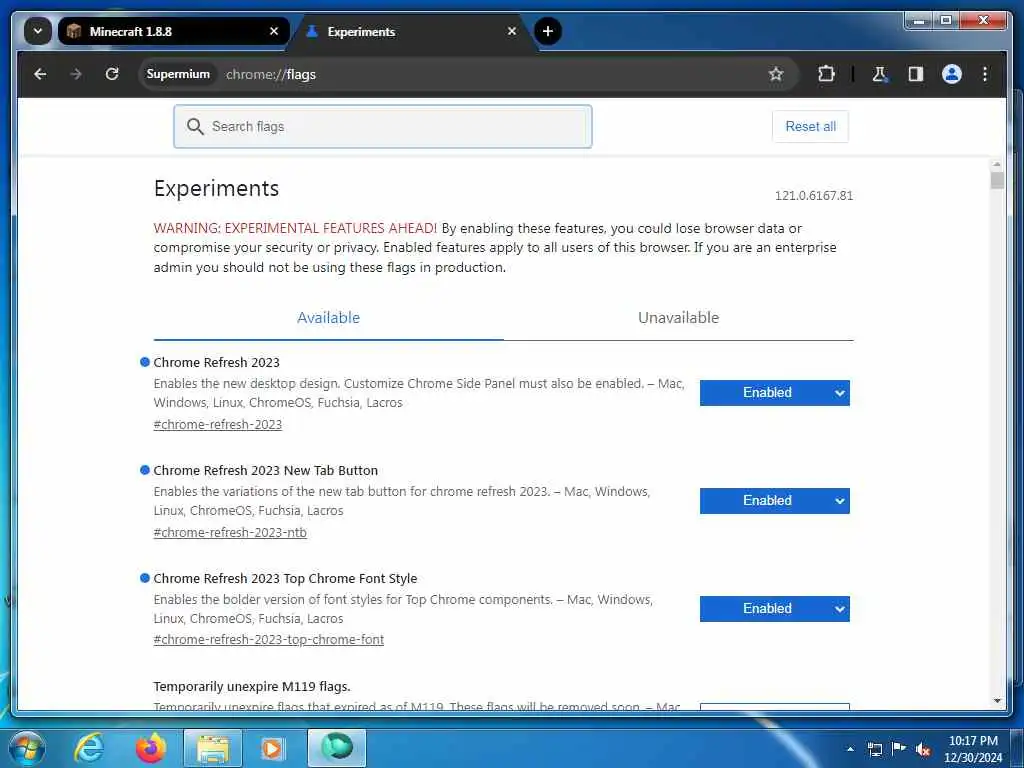This screenshot has width=1024, height=768.
Task: Open Chrome Refresh 2023 Enabled dropdown
Action: point(775,392)
